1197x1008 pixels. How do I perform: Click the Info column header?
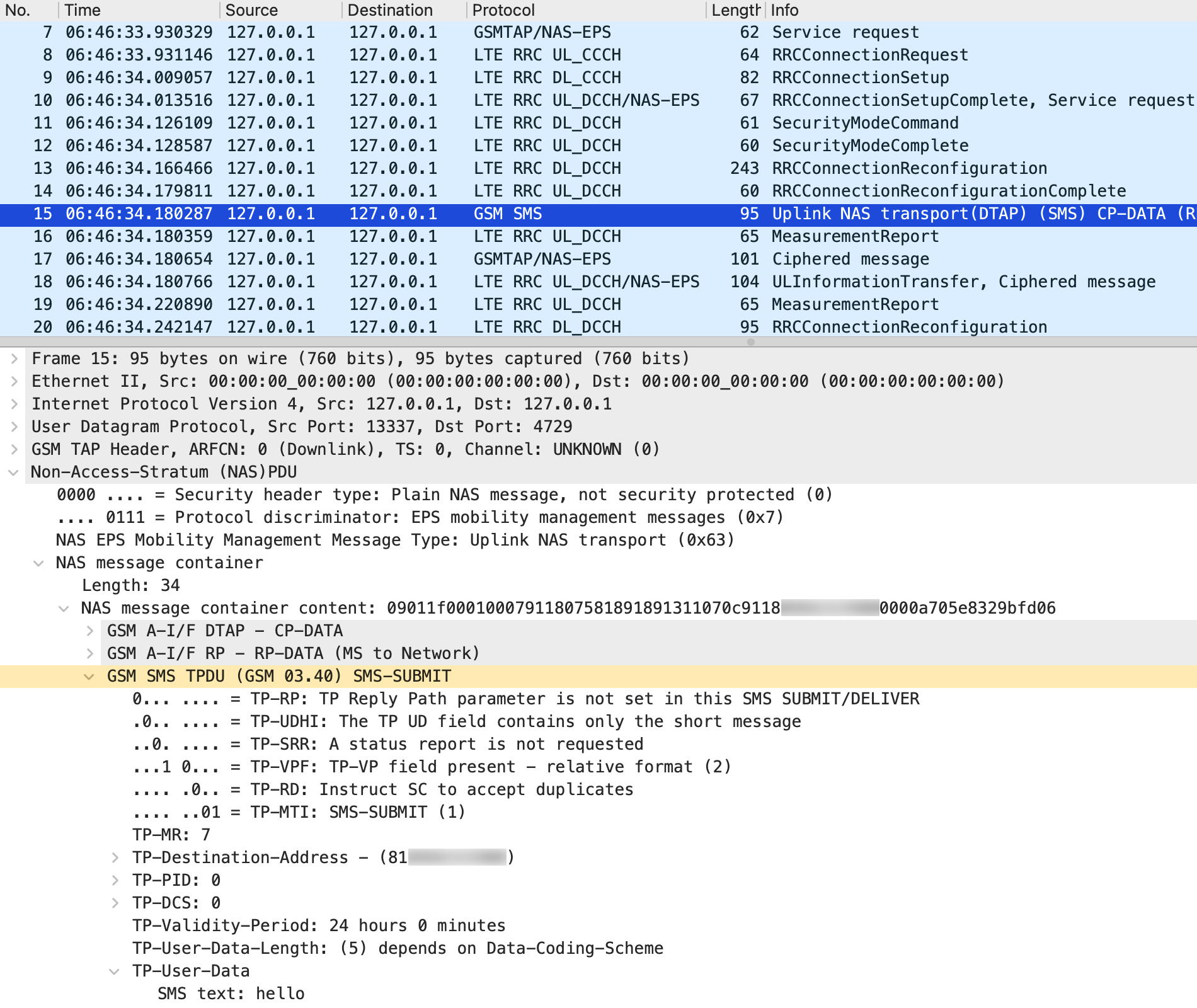(x=784, y=10)
